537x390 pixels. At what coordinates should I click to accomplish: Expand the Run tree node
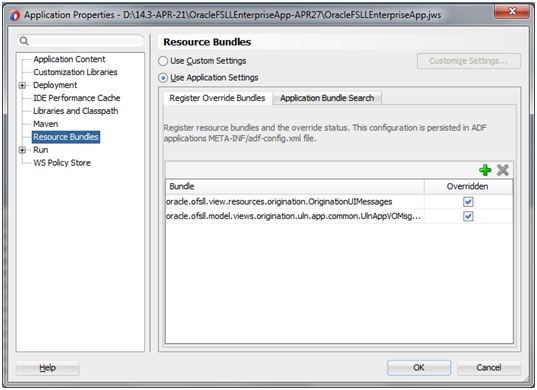22,150
